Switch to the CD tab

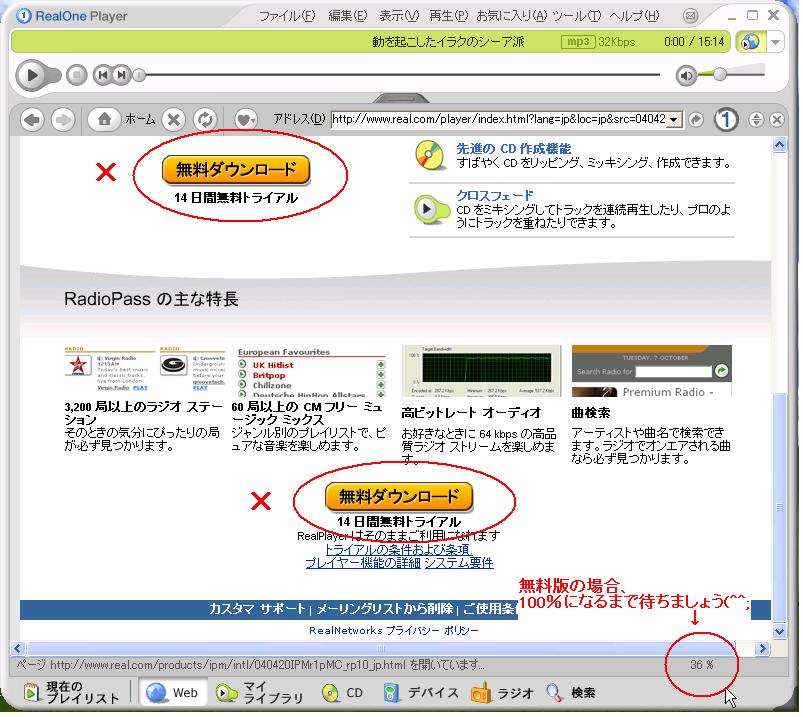343,693
